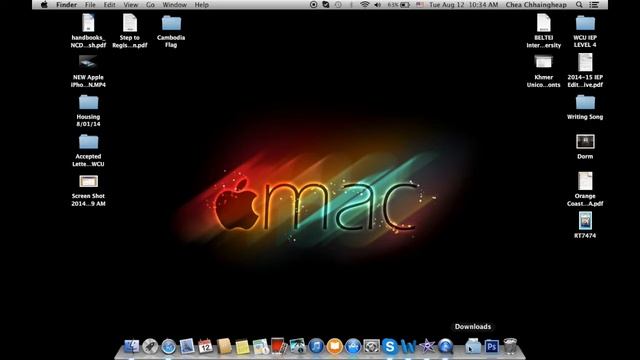Select RT7474 file on desktop
The height and width of the screenshot is (360, 640).
[x=585, y=225]
